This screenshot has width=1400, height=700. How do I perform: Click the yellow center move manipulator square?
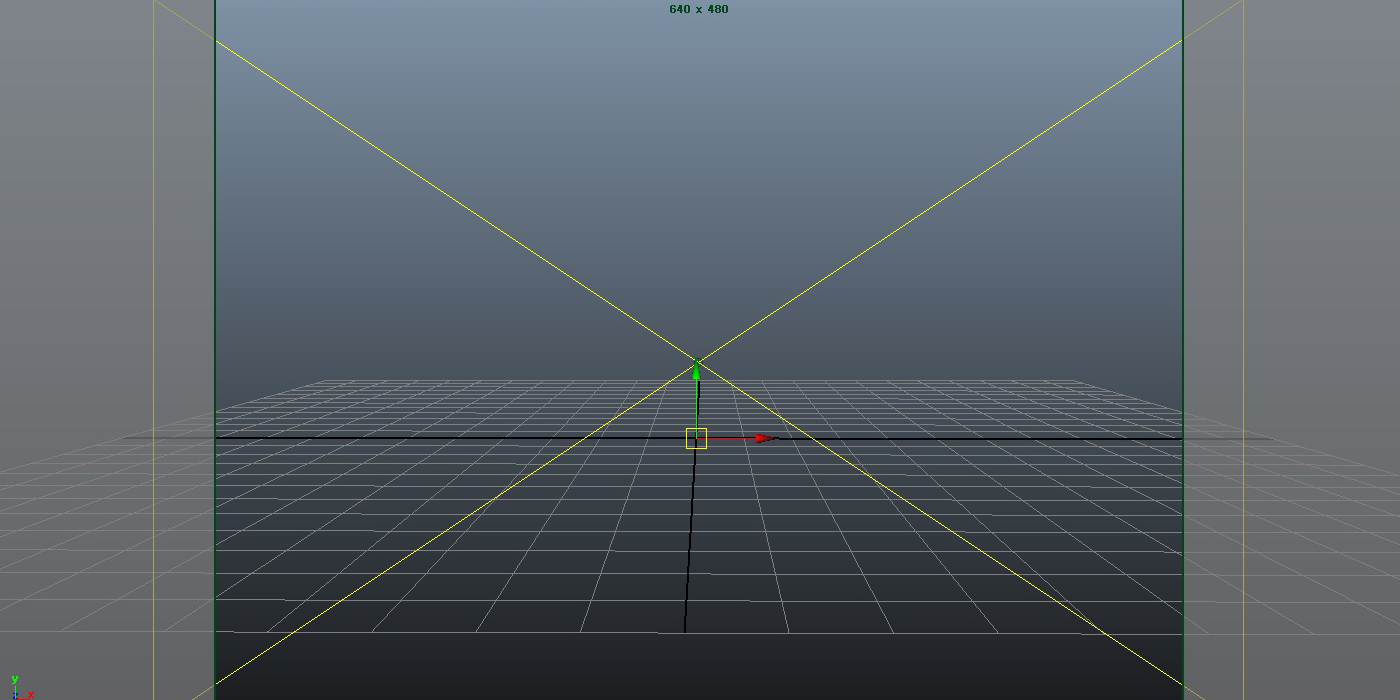click(696, 438)
